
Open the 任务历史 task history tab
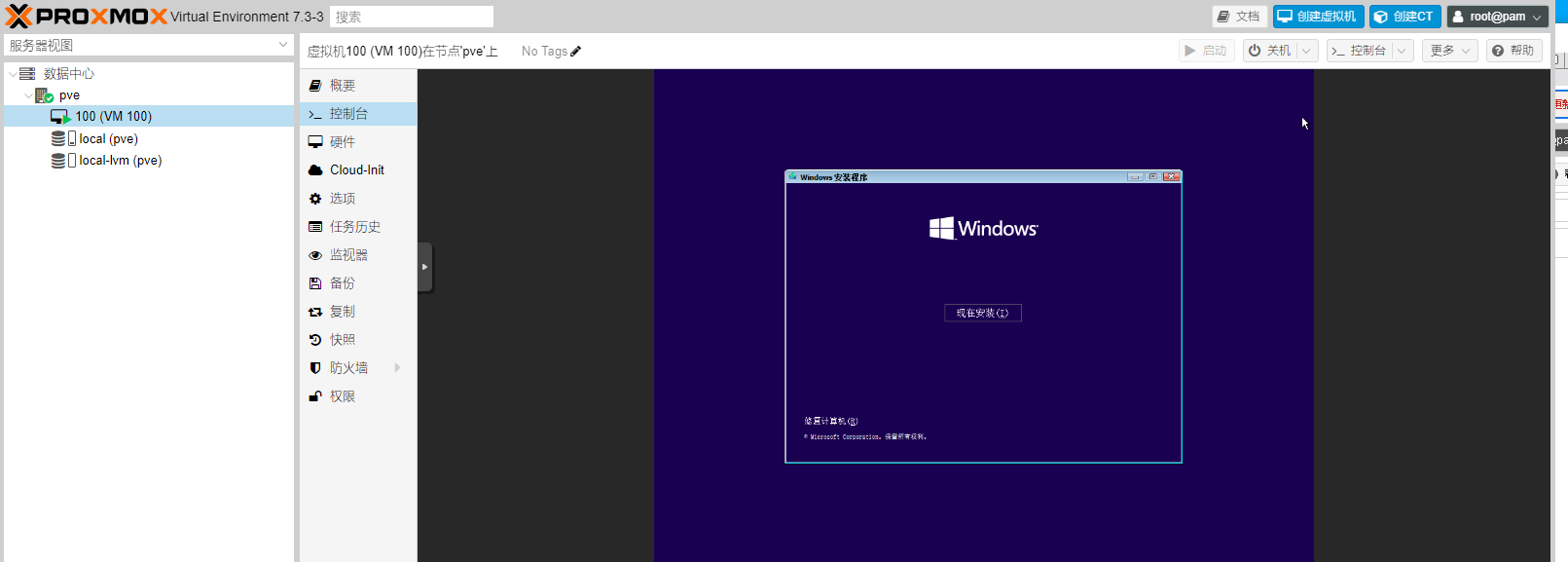point(358,226)
